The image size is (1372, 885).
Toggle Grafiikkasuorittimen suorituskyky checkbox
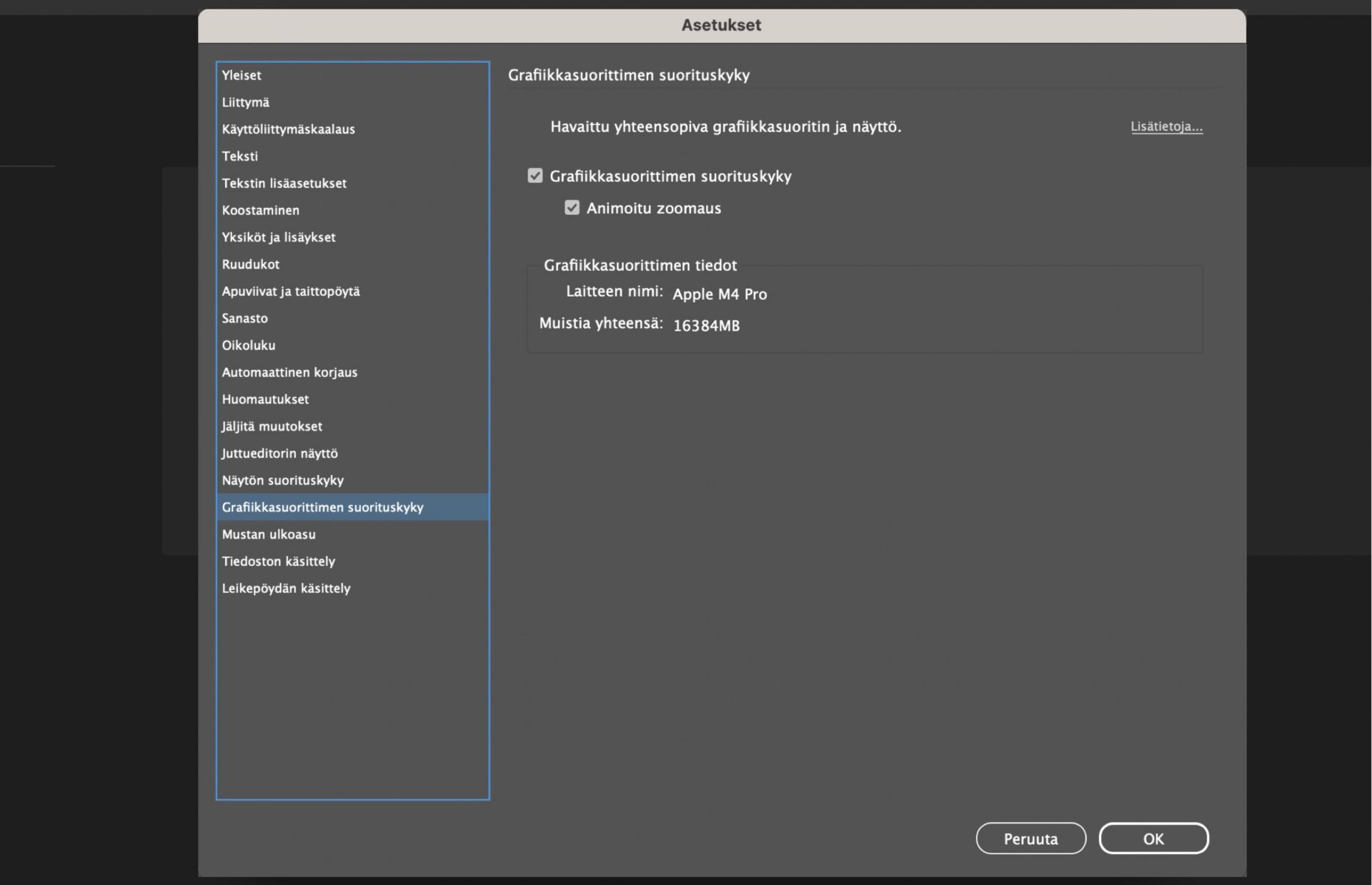[535, 176]
